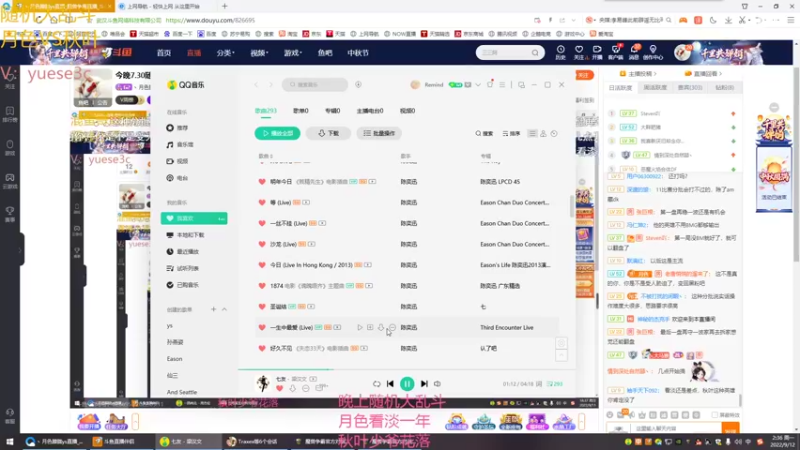Select the fifth tab ending in 0

tap(407, 111)
